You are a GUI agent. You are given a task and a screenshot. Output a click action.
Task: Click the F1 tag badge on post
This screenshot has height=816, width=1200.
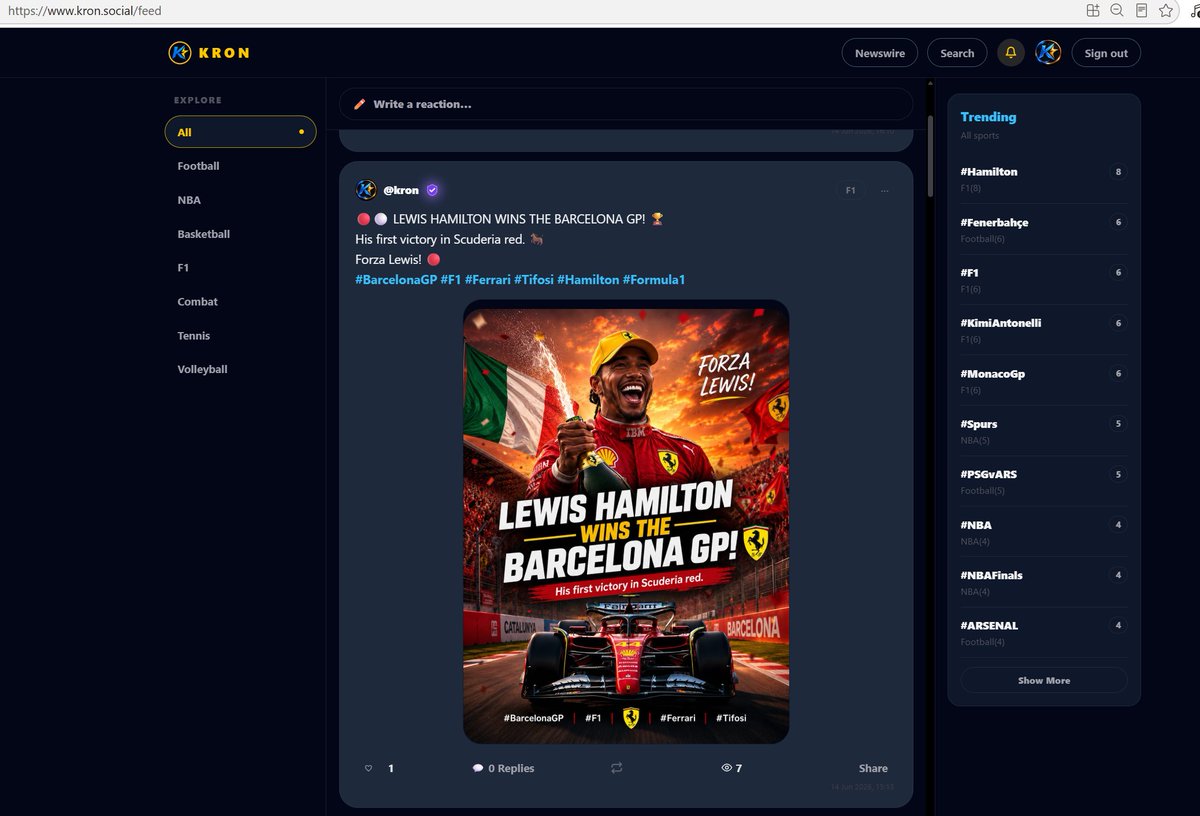(850, 190)
